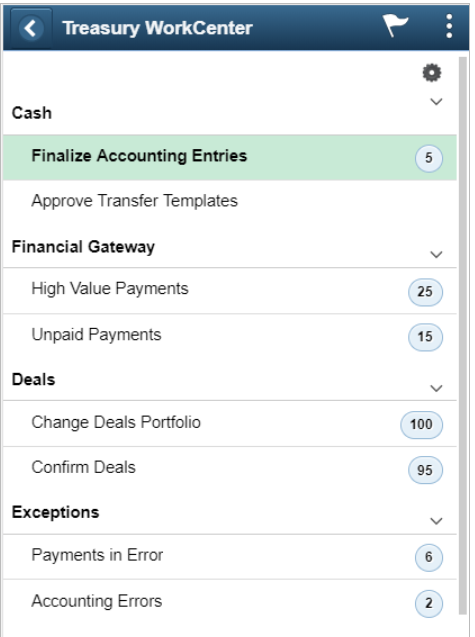Image resolution: width=475 pixels, height=637 pixels.
Task: Open Confirm Deals link
Action: [84, 468]
